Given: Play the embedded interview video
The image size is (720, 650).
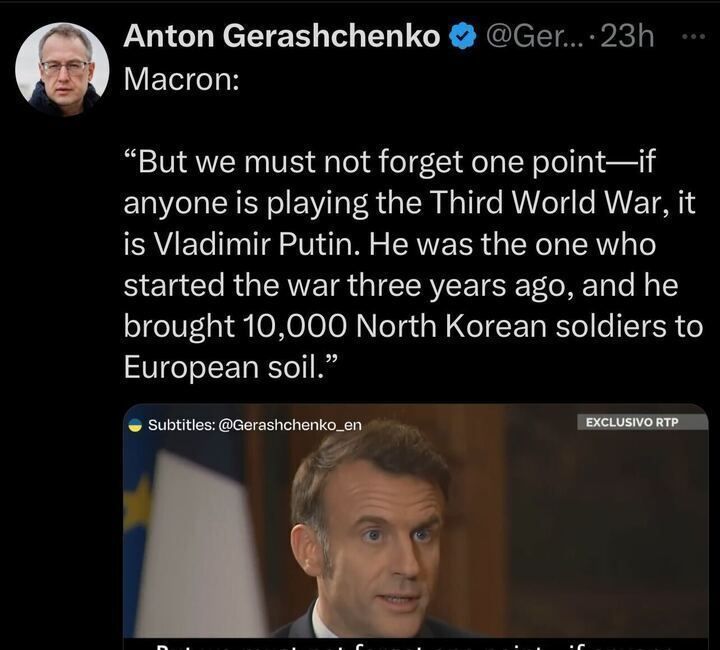Looking at the screenshot, I should [416, 526].
